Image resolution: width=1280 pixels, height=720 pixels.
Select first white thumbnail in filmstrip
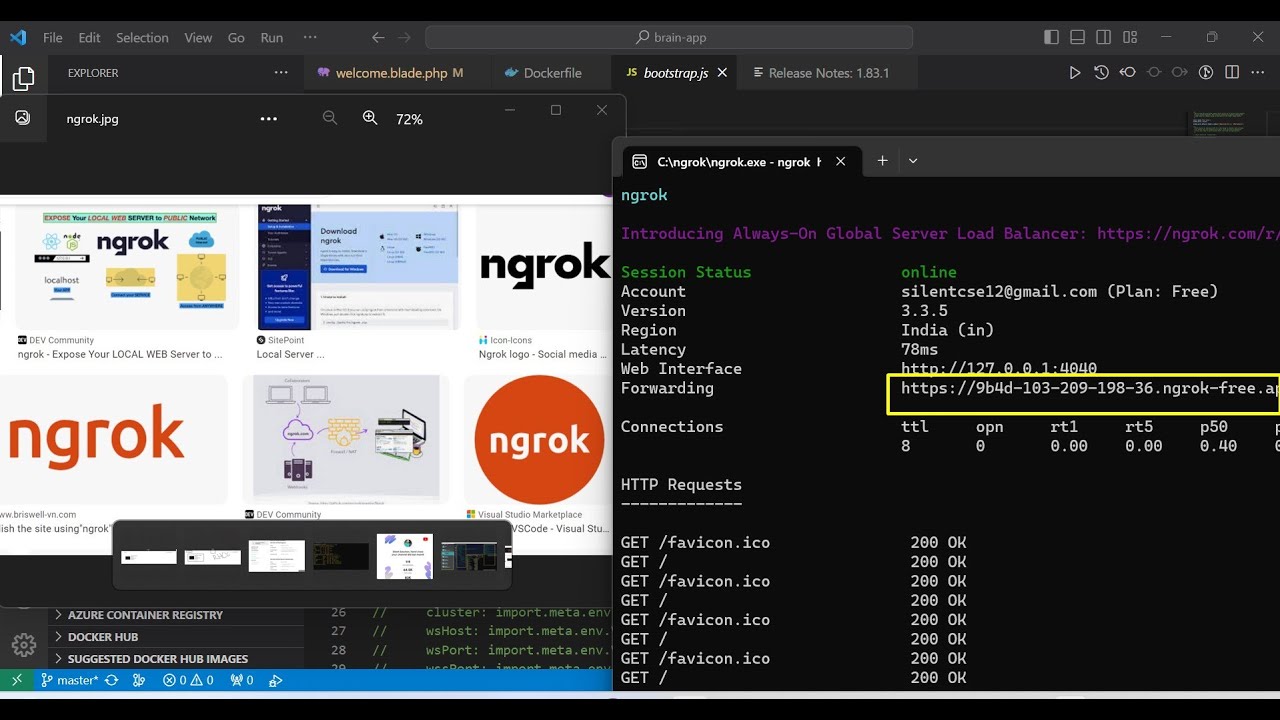point(149,557)
